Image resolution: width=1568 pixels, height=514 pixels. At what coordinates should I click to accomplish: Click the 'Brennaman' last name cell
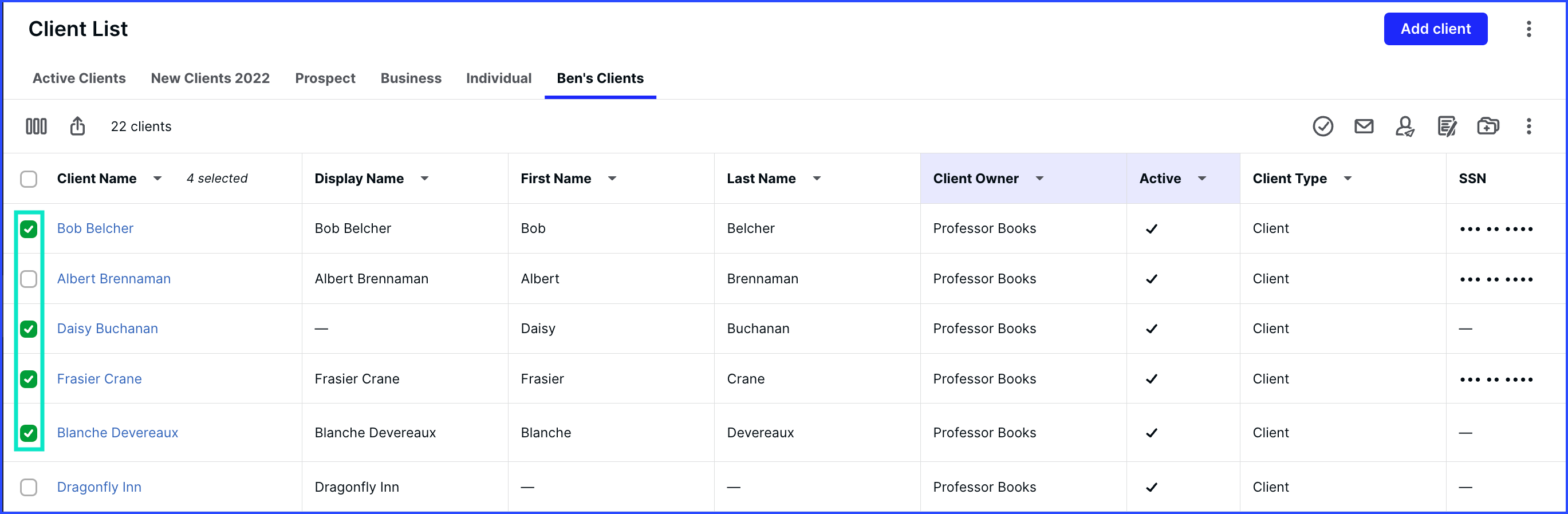(x=762, y=279)
